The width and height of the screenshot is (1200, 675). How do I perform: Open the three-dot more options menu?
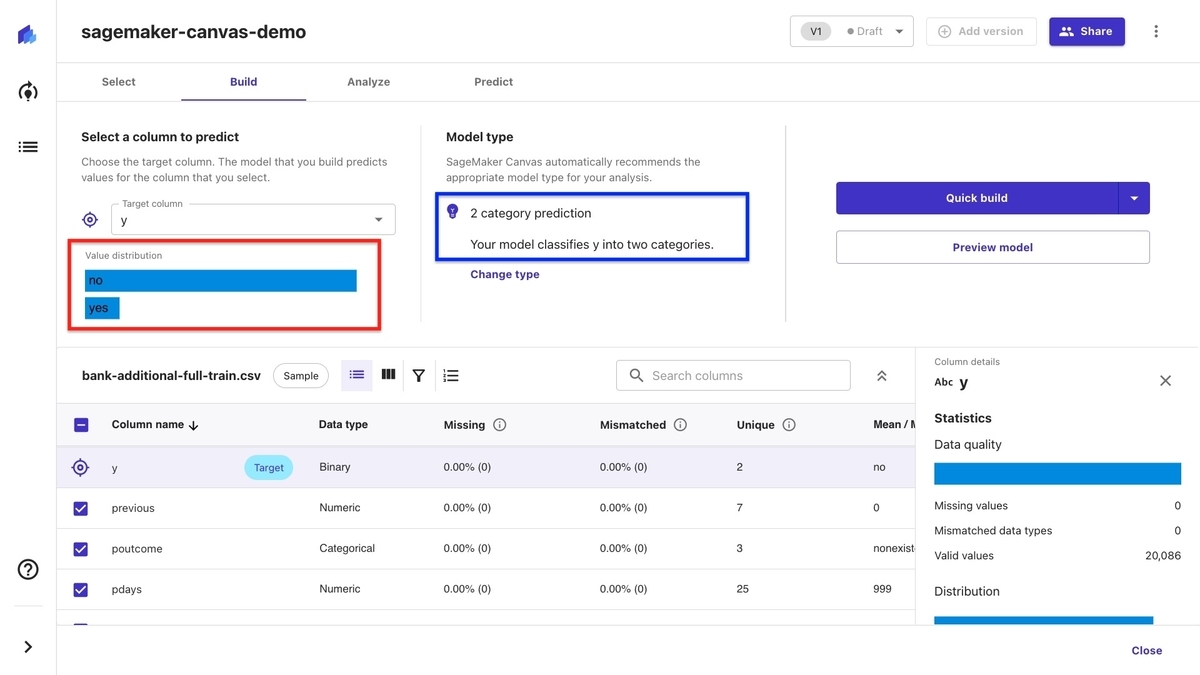[1156, 31]
